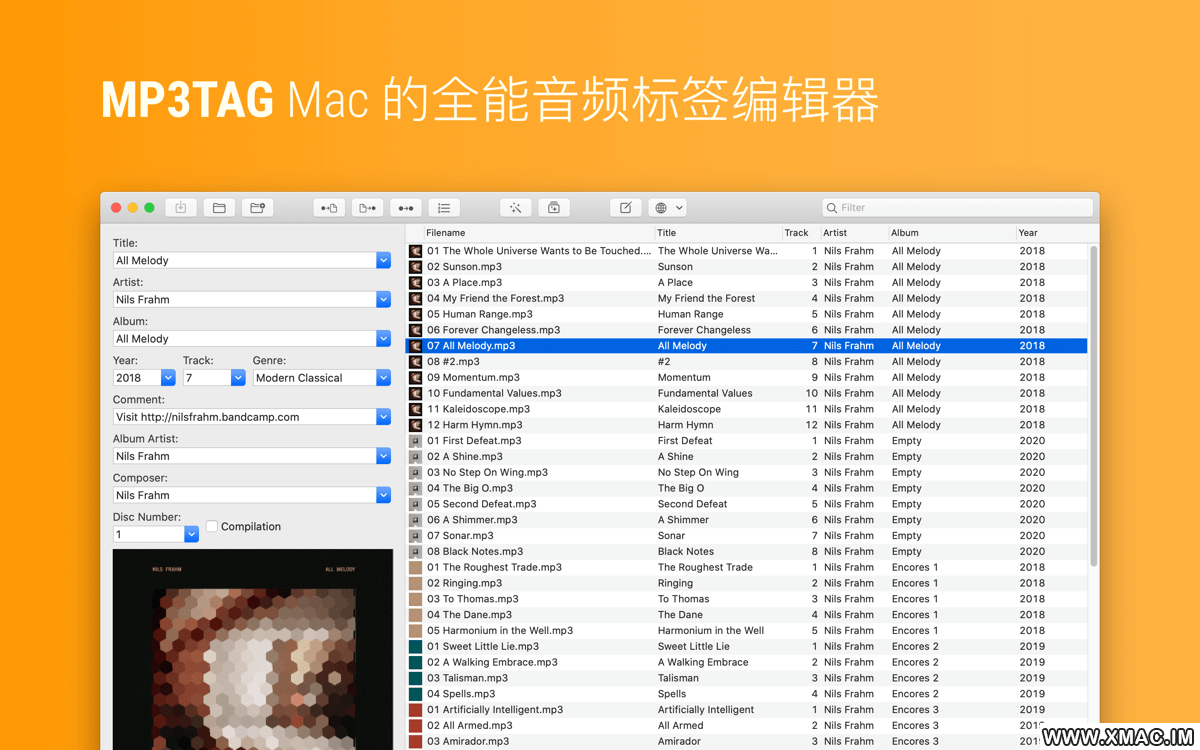Sort by the Title column header
Viewport: 1200px width, 750px height.
[718, 233]
